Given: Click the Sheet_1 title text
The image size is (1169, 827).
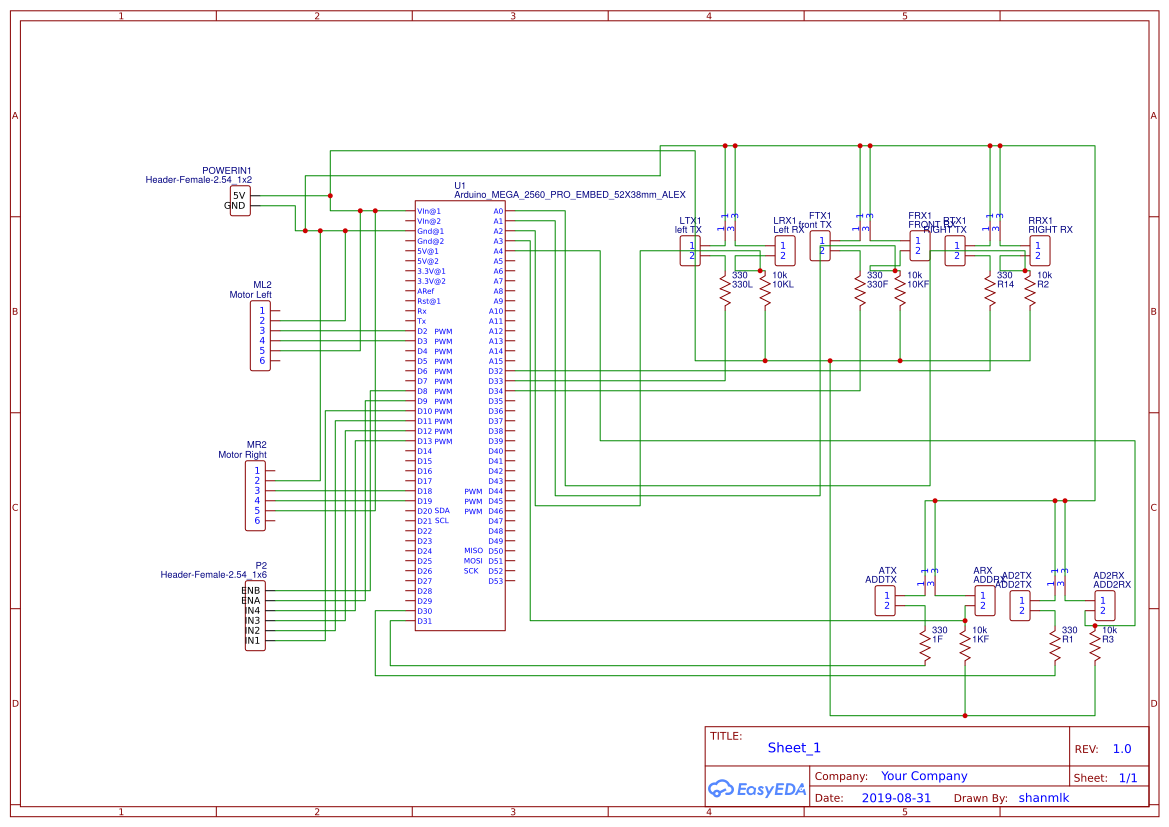Looking at the screenshot, I should (794, 748).
